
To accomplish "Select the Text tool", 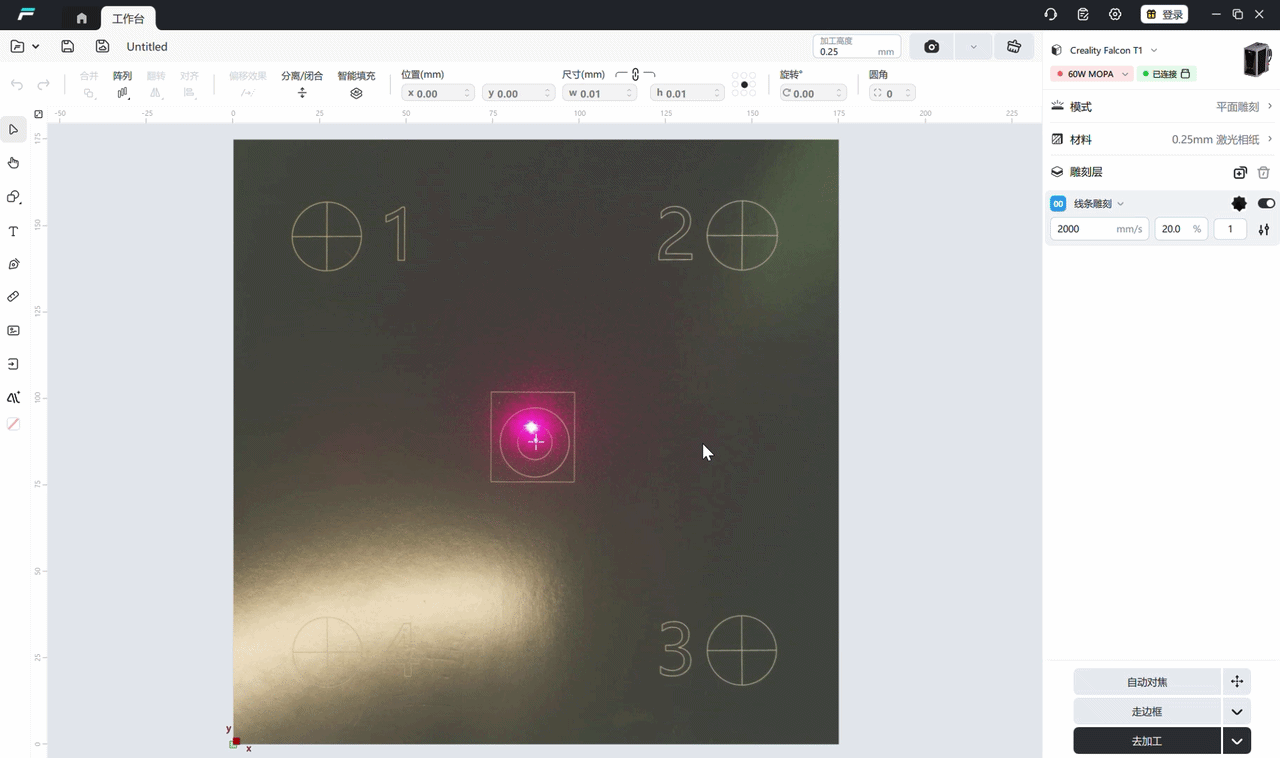I will [x=14, y=231].
